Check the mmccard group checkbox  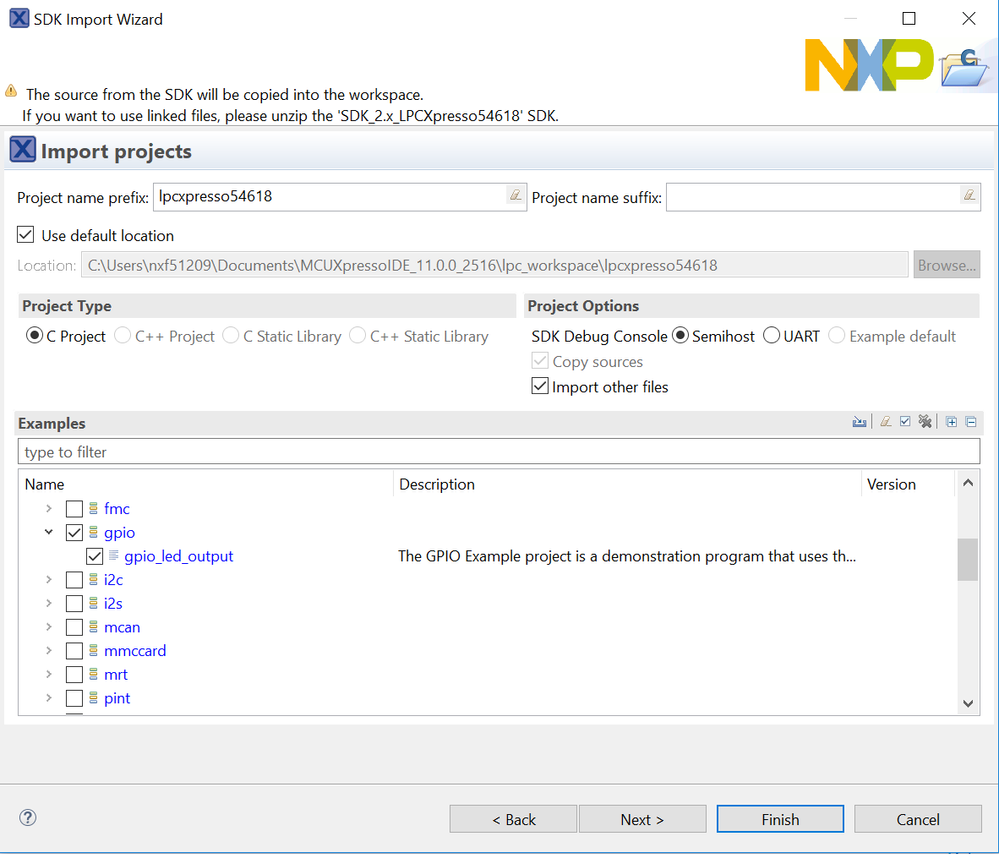75,651
